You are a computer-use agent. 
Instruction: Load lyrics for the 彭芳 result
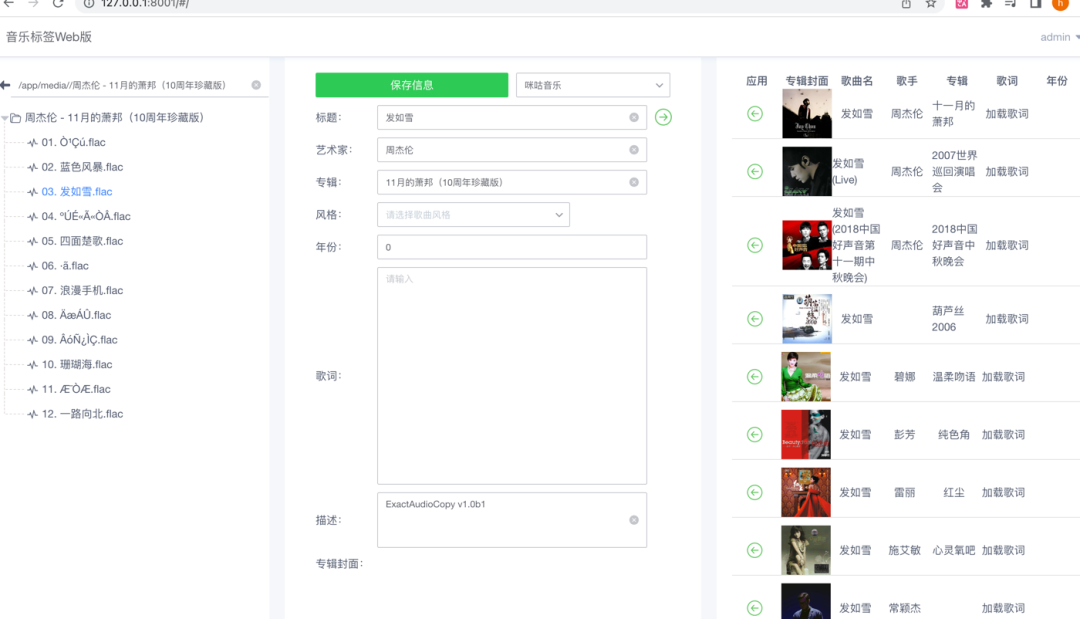point(1003,434)
